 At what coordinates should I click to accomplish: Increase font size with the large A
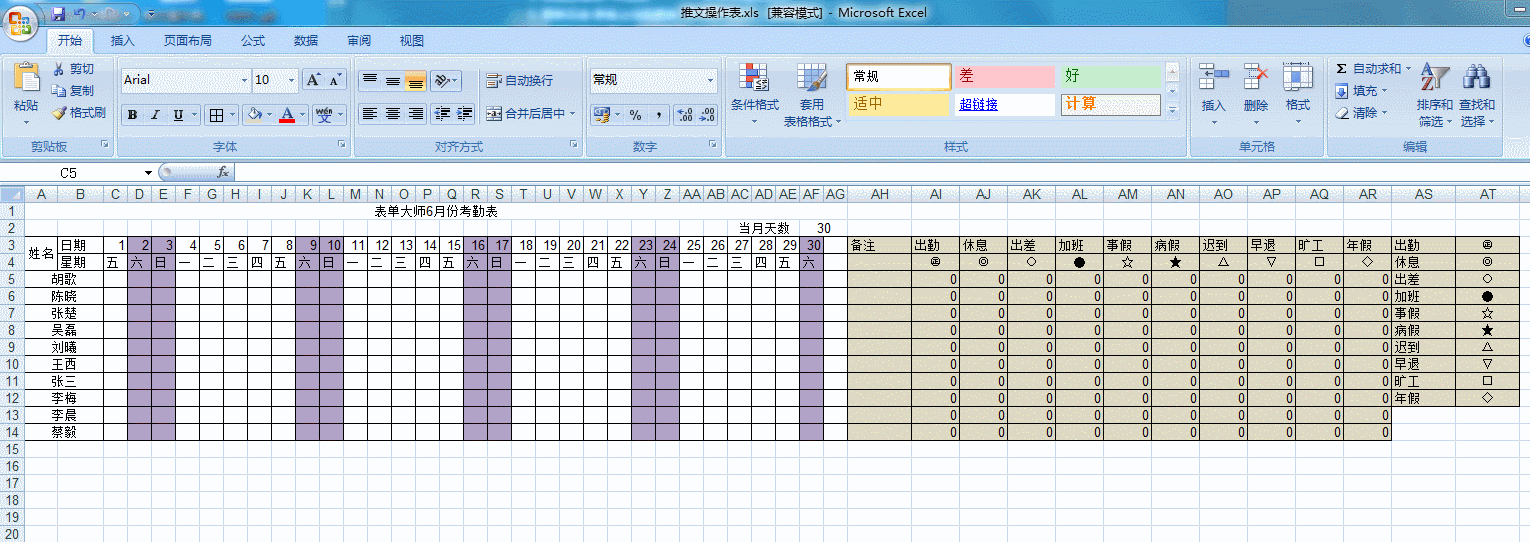[313, 80]
